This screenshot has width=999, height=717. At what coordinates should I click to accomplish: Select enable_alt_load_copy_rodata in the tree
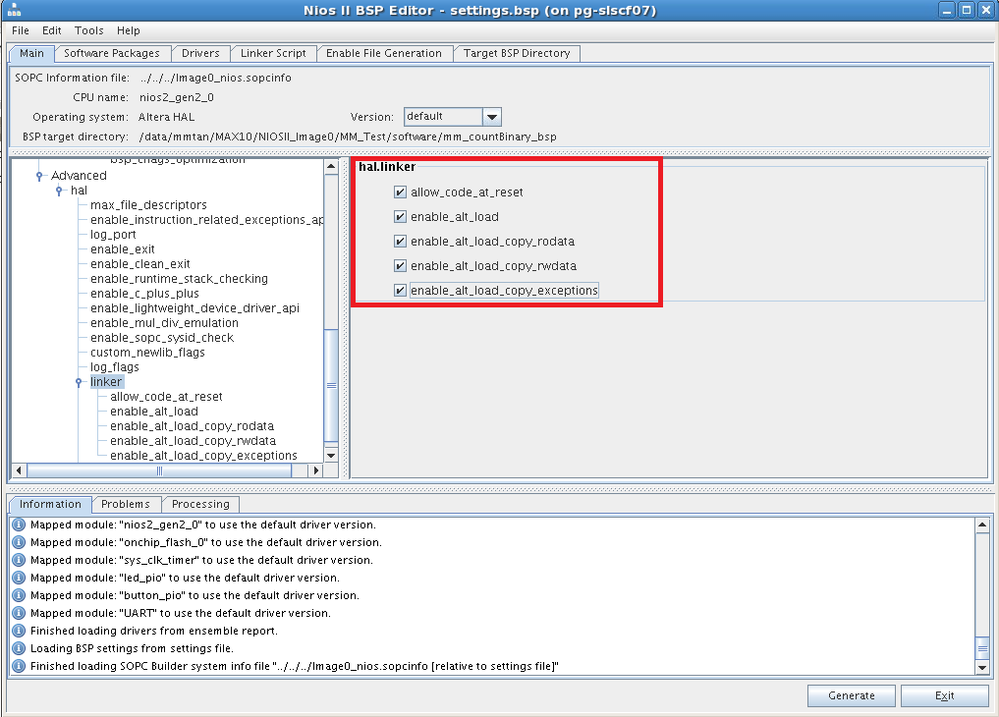coord(192,426)
